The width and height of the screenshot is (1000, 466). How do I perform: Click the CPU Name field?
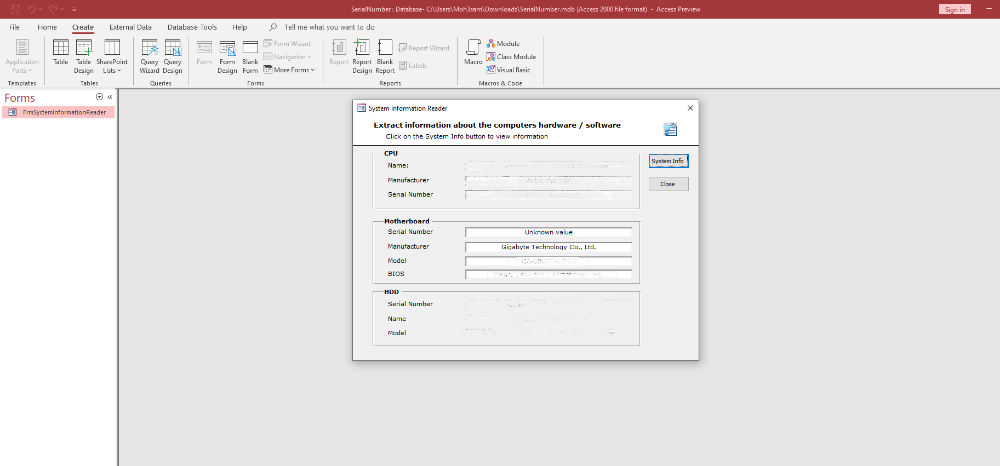(548, 166)
